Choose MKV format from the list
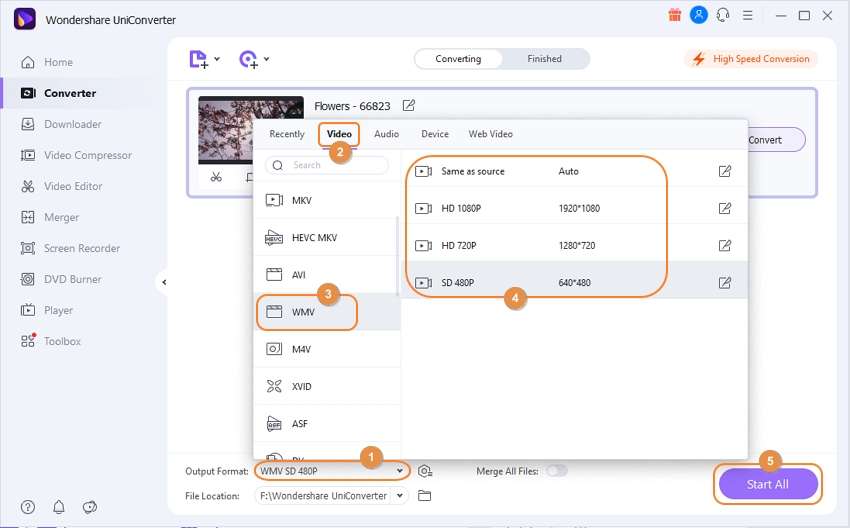The width and height of the screenshot is (850, 528). click(x=326, y=201)
